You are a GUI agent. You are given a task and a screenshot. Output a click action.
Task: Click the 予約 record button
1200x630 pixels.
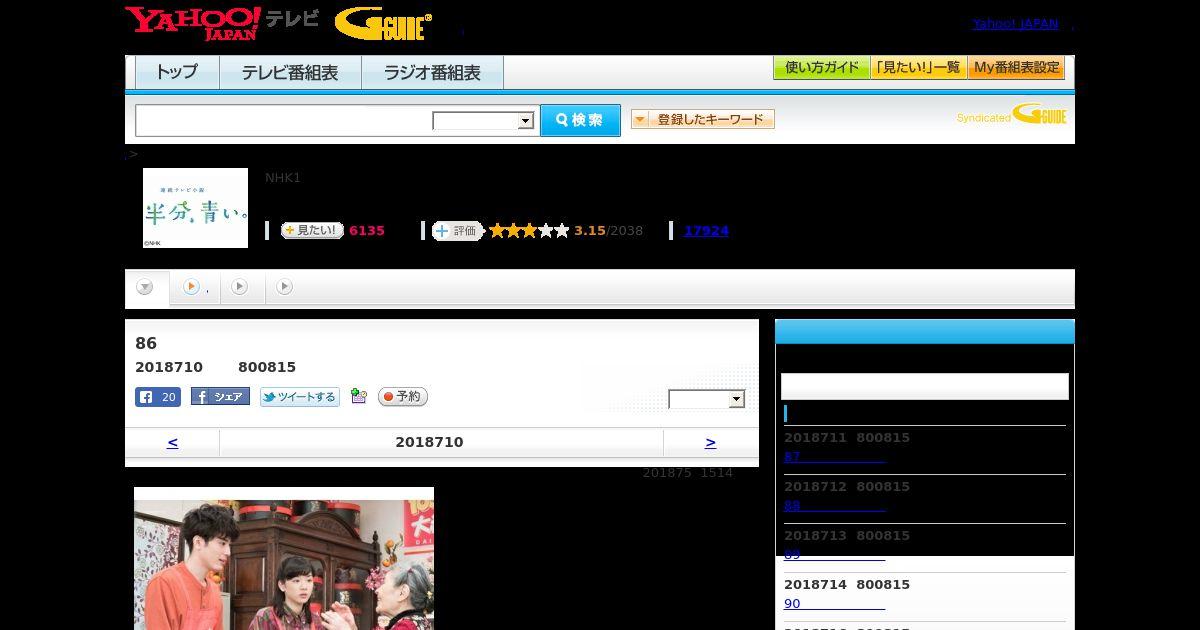tap(403, 397)
